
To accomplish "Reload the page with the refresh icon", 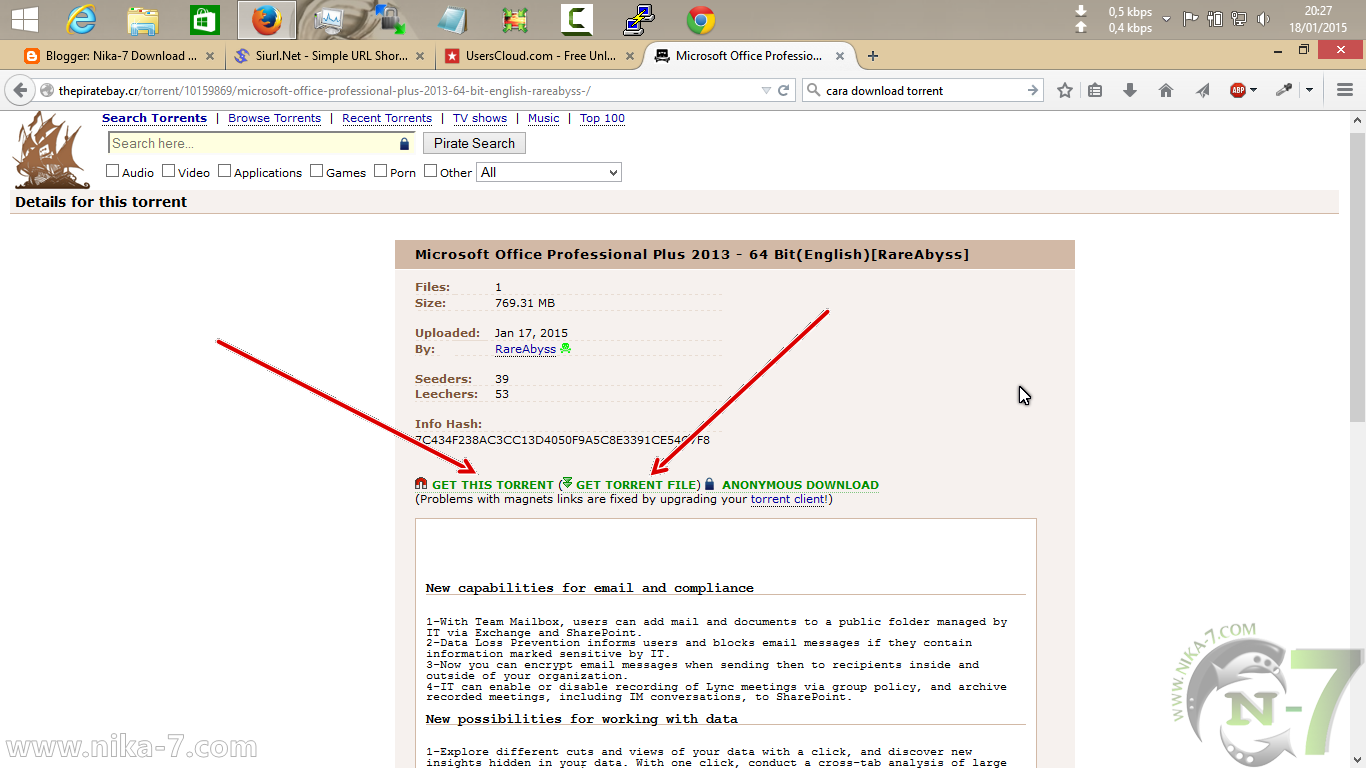I will (x=785, y=90).
